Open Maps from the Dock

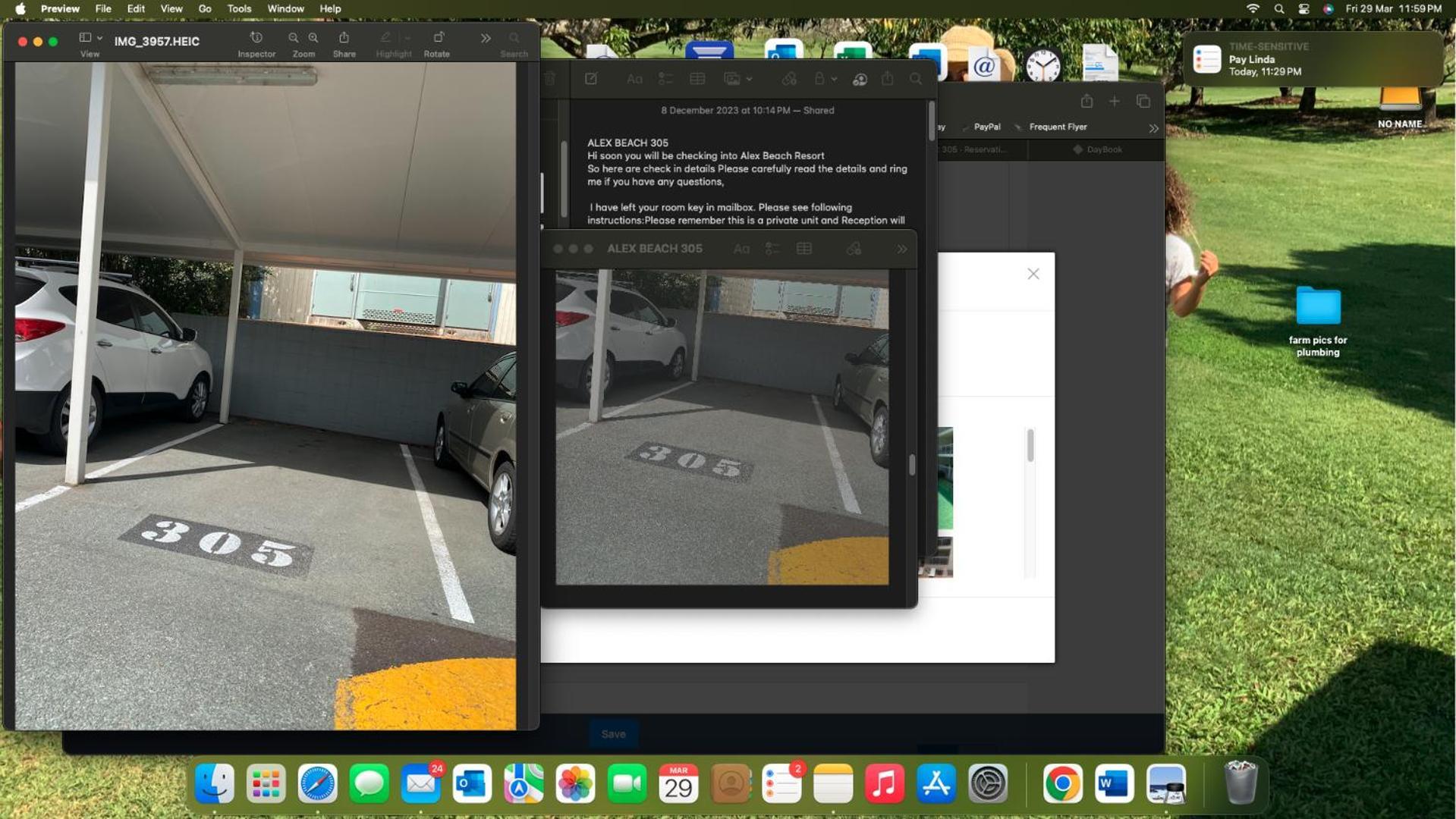524,783
